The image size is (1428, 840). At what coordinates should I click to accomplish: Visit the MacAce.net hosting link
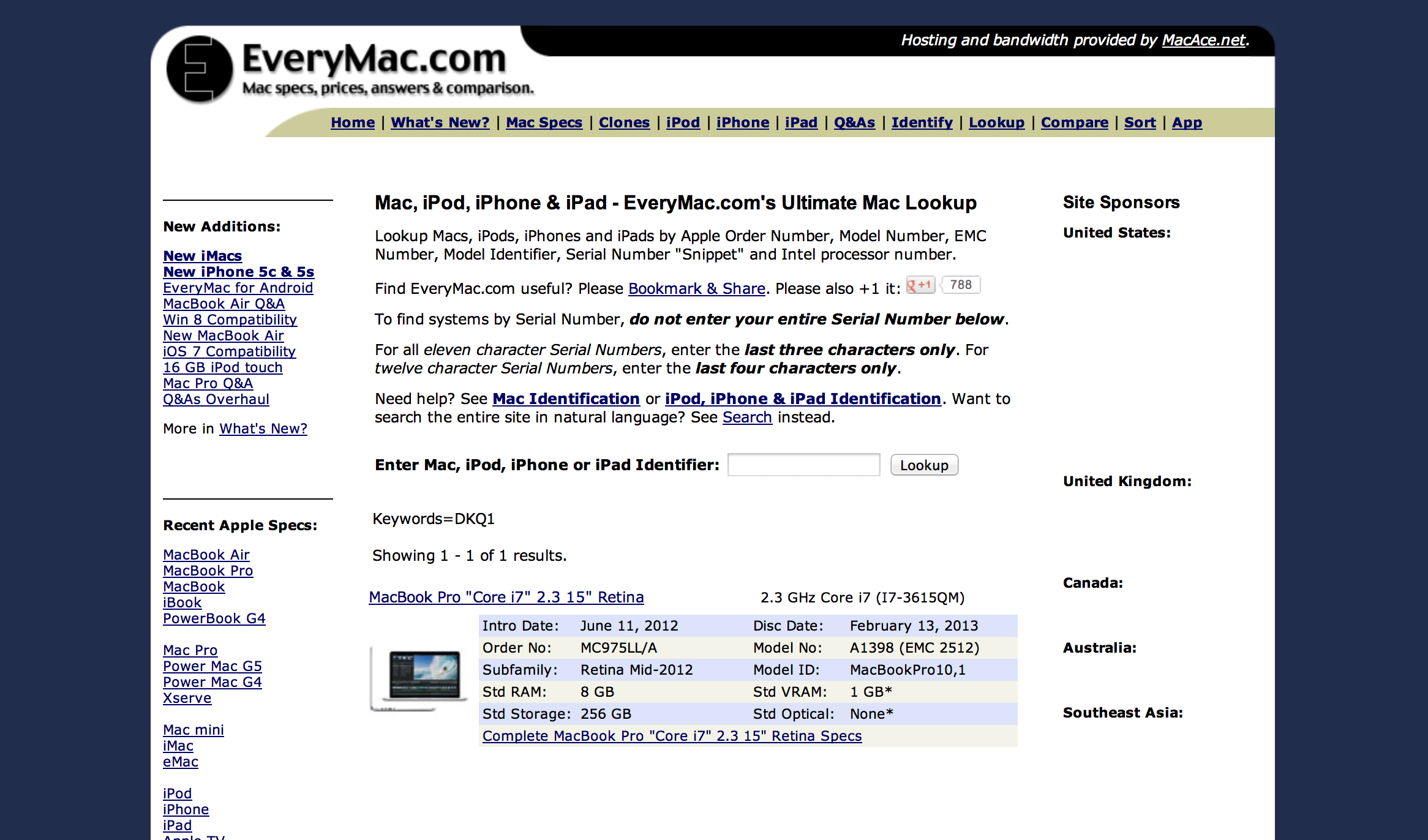tap(1203, 40)
